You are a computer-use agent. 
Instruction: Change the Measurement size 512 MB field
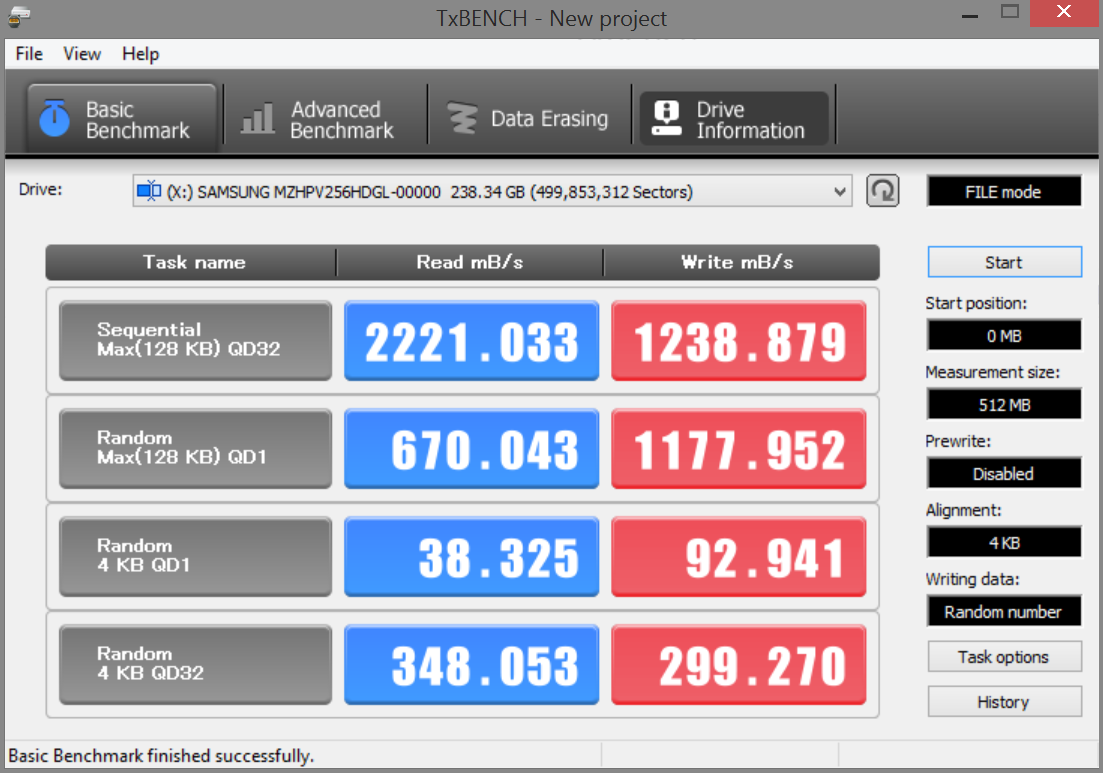tap(1004, 404)
